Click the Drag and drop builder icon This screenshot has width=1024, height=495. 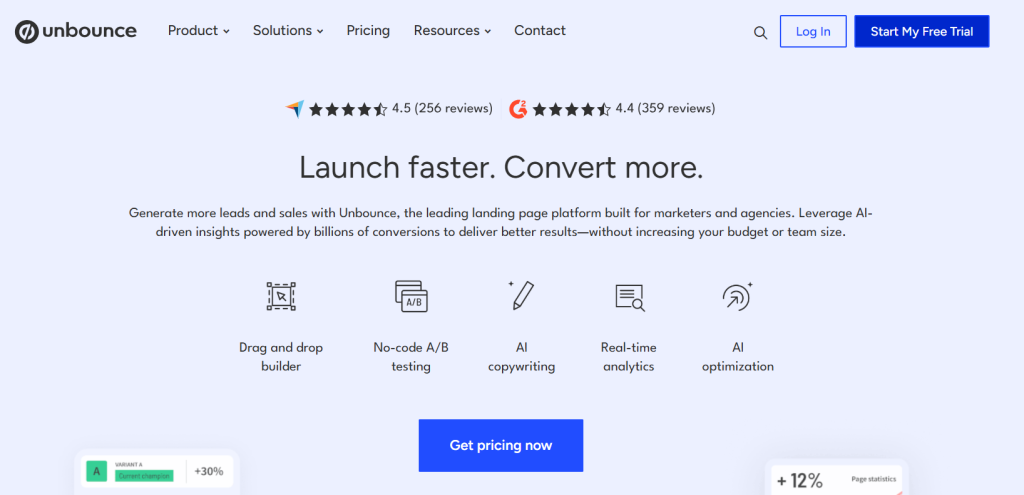pyautogui.click(x=281, y=296)
